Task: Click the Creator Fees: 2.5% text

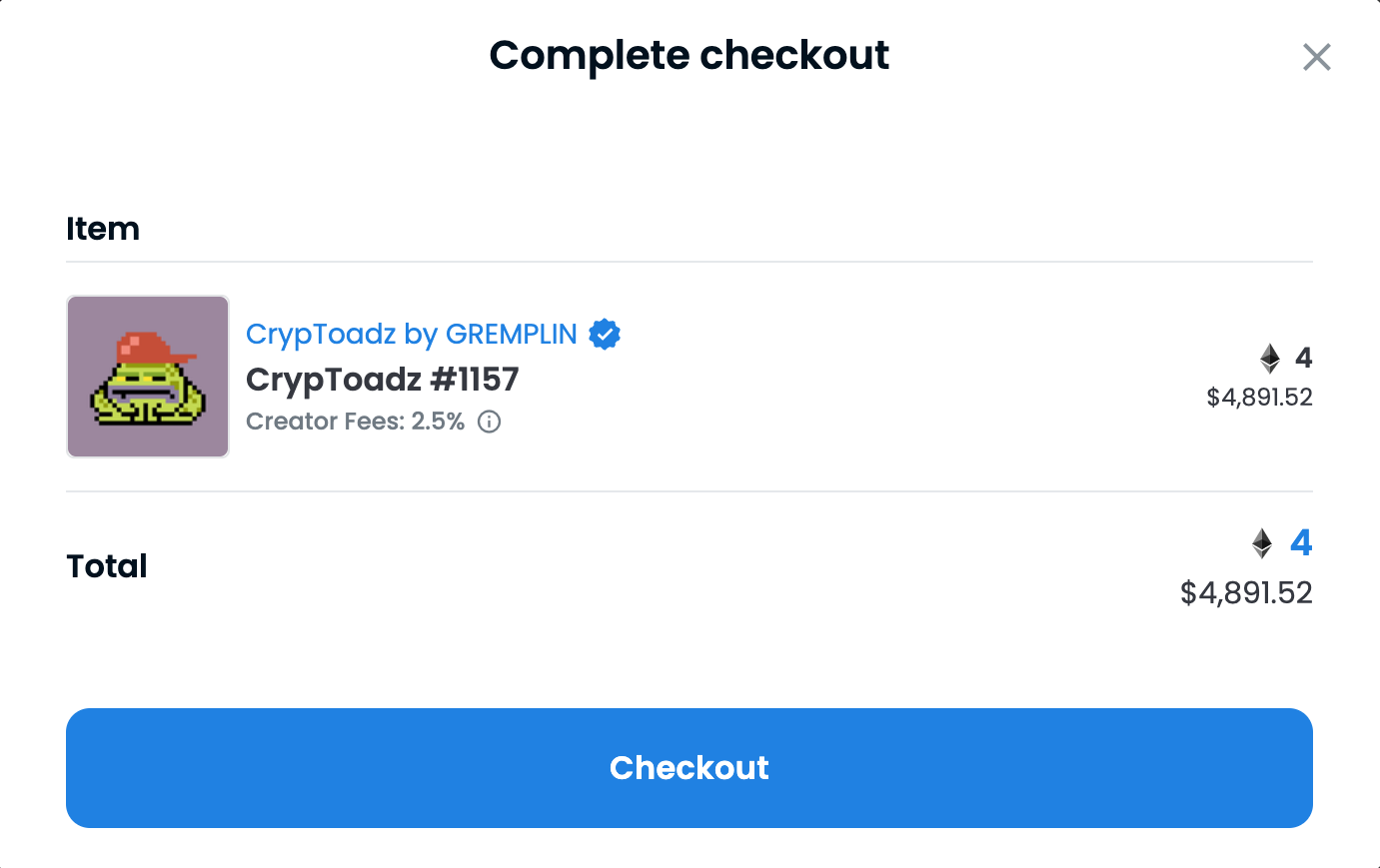Action: [x=355, y=422]
